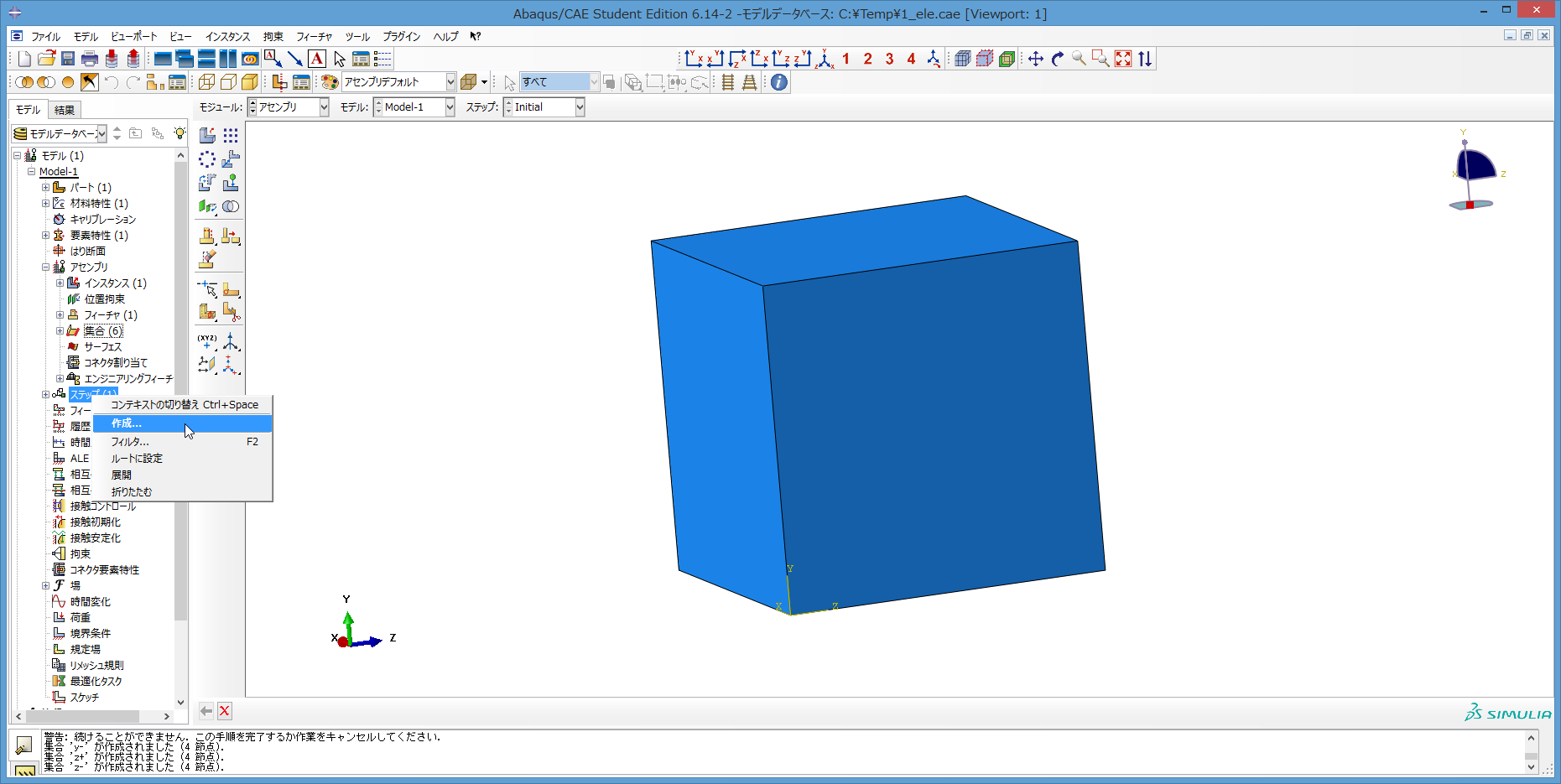Click the Cycle views up-down arrows icon

1145,59
